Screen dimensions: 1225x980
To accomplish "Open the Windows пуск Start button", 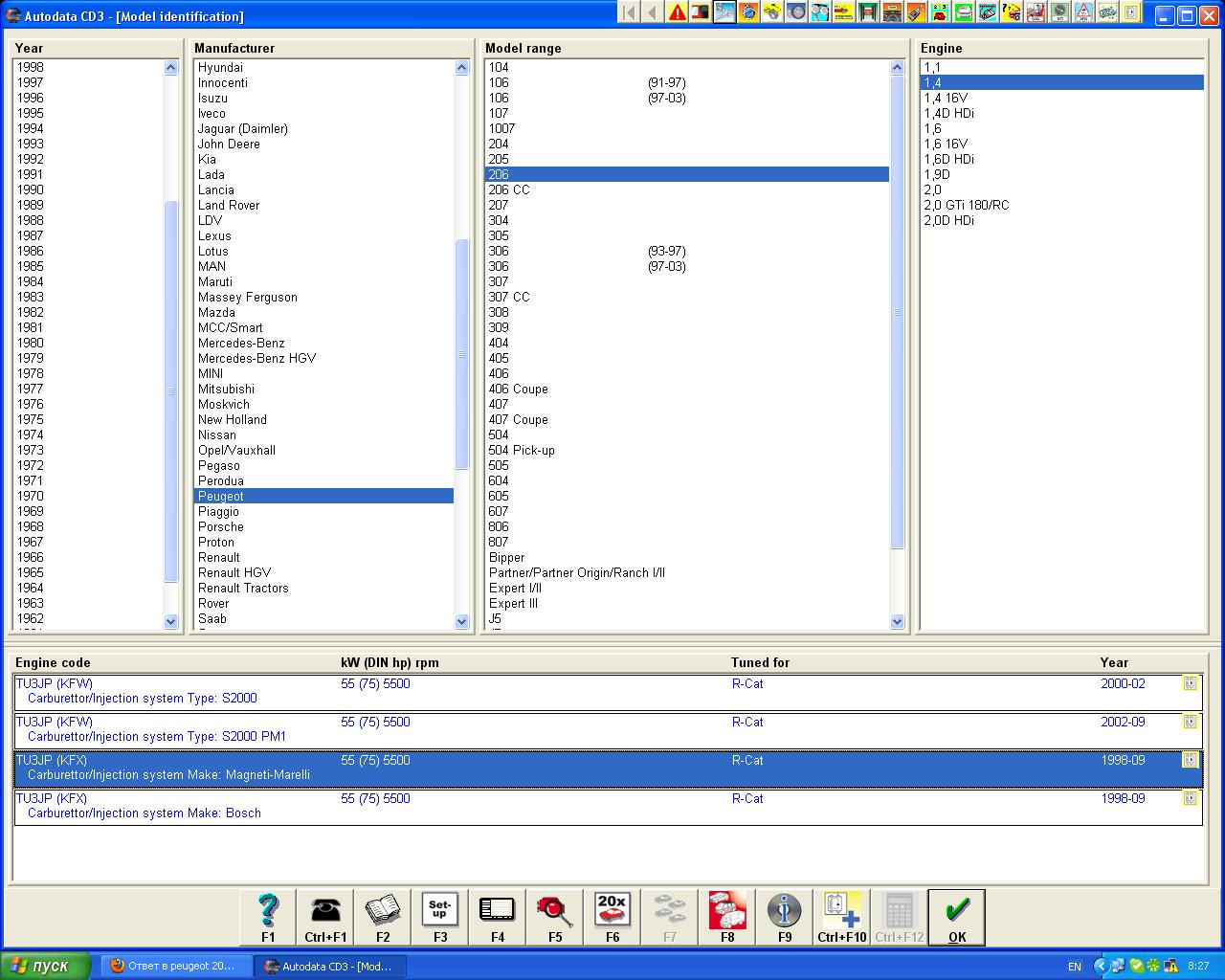I will tap(46, 966).
